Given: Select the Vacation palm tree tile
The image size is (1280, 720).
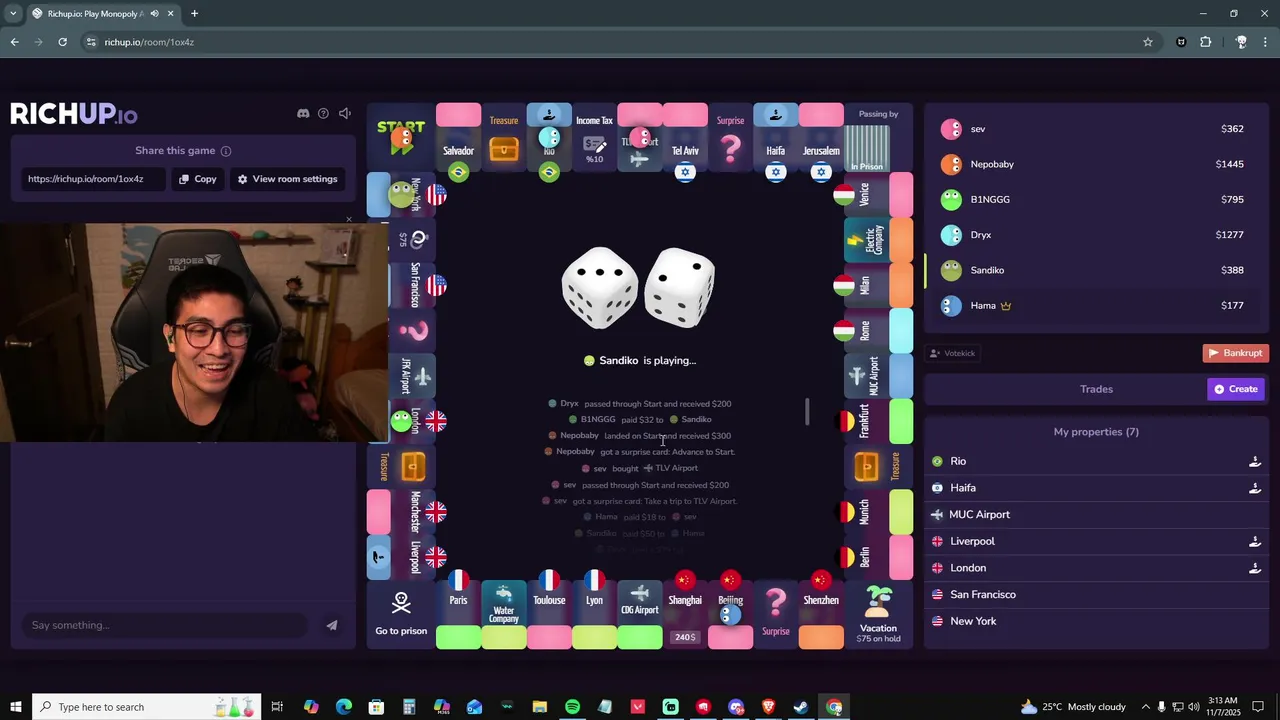Looking at the screenshot, I should coord(878,614).
